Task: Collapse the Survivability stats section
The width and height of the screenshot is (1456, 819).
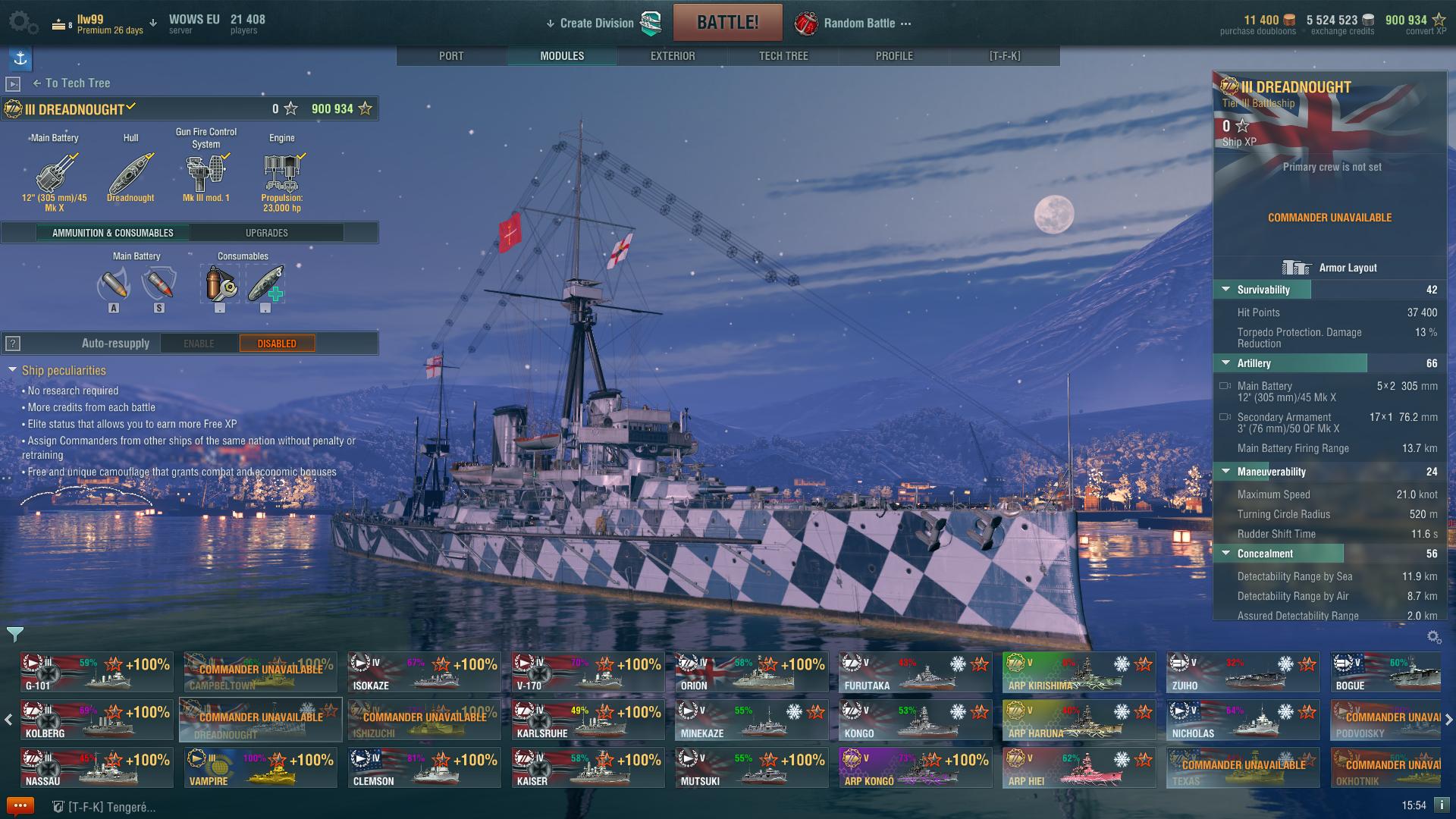Action: pos(1225,290)
